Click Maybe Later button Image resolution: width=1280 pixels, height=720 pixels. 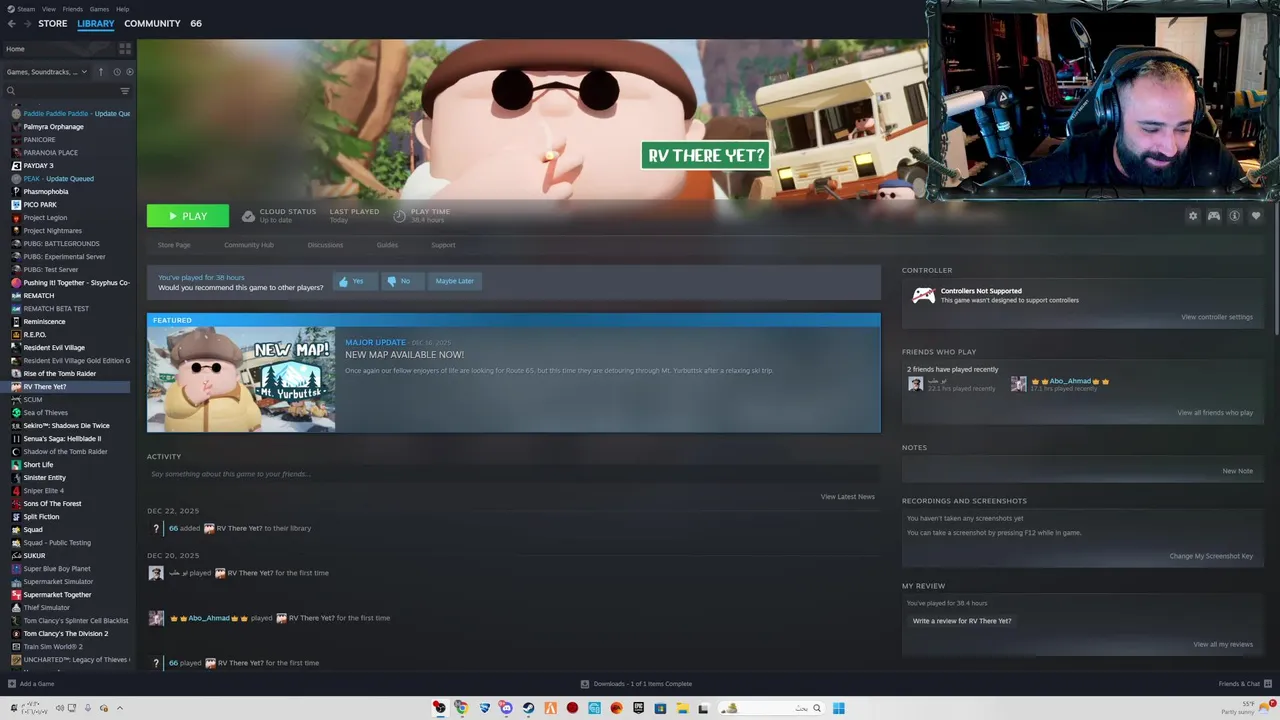pyautogui.click(x=454, y=281)
